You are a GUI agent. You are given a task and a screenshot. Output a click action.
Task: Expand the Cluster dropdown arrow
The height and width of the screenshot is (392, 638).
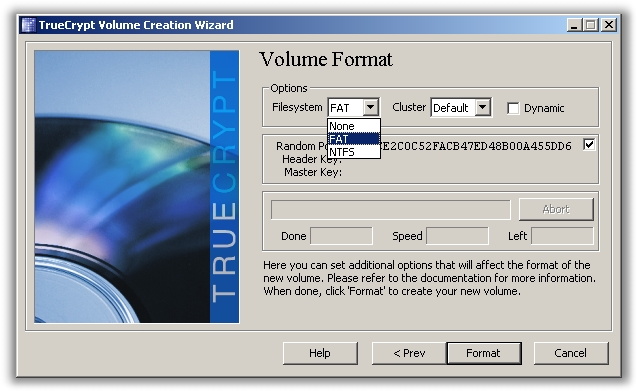(x=483, y=107)
